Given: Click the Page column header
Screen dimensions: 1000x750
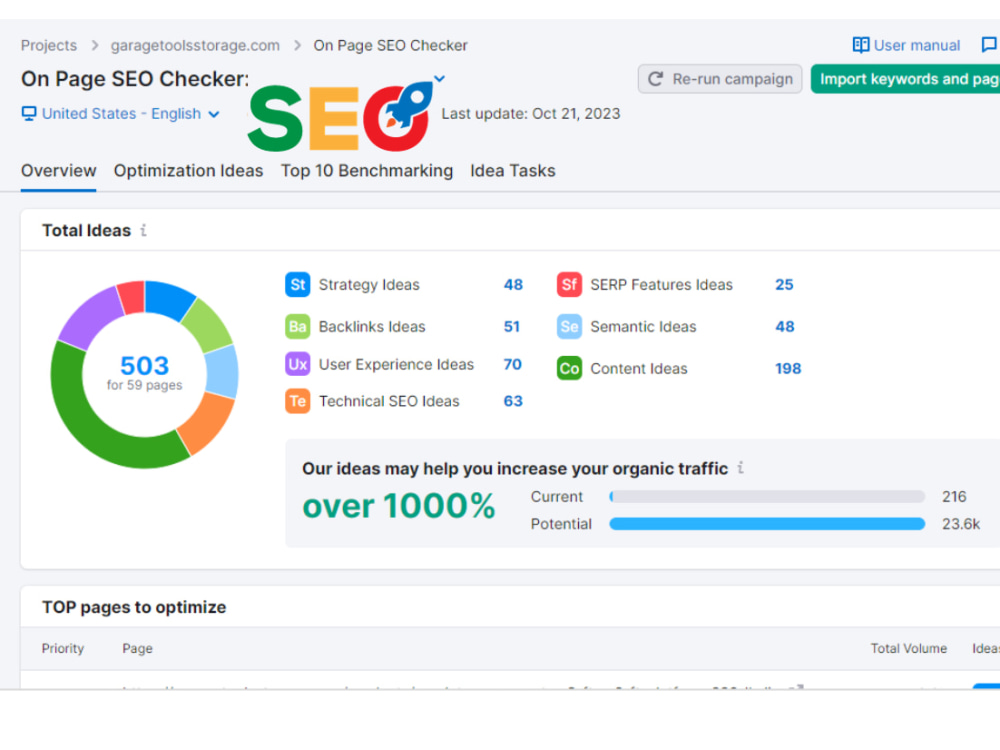Looking at the screenshot, I should click(x=138, y=649).
